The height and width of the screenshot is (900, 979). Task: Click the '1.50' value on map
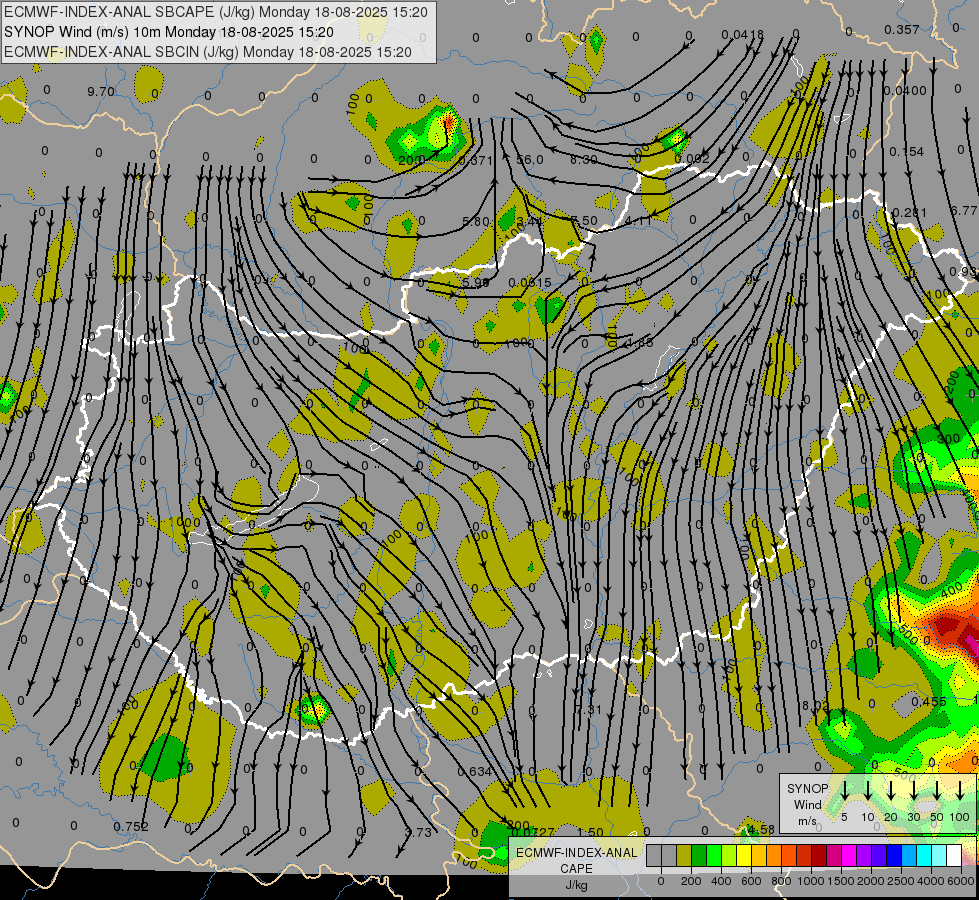[x=590, y=832]
